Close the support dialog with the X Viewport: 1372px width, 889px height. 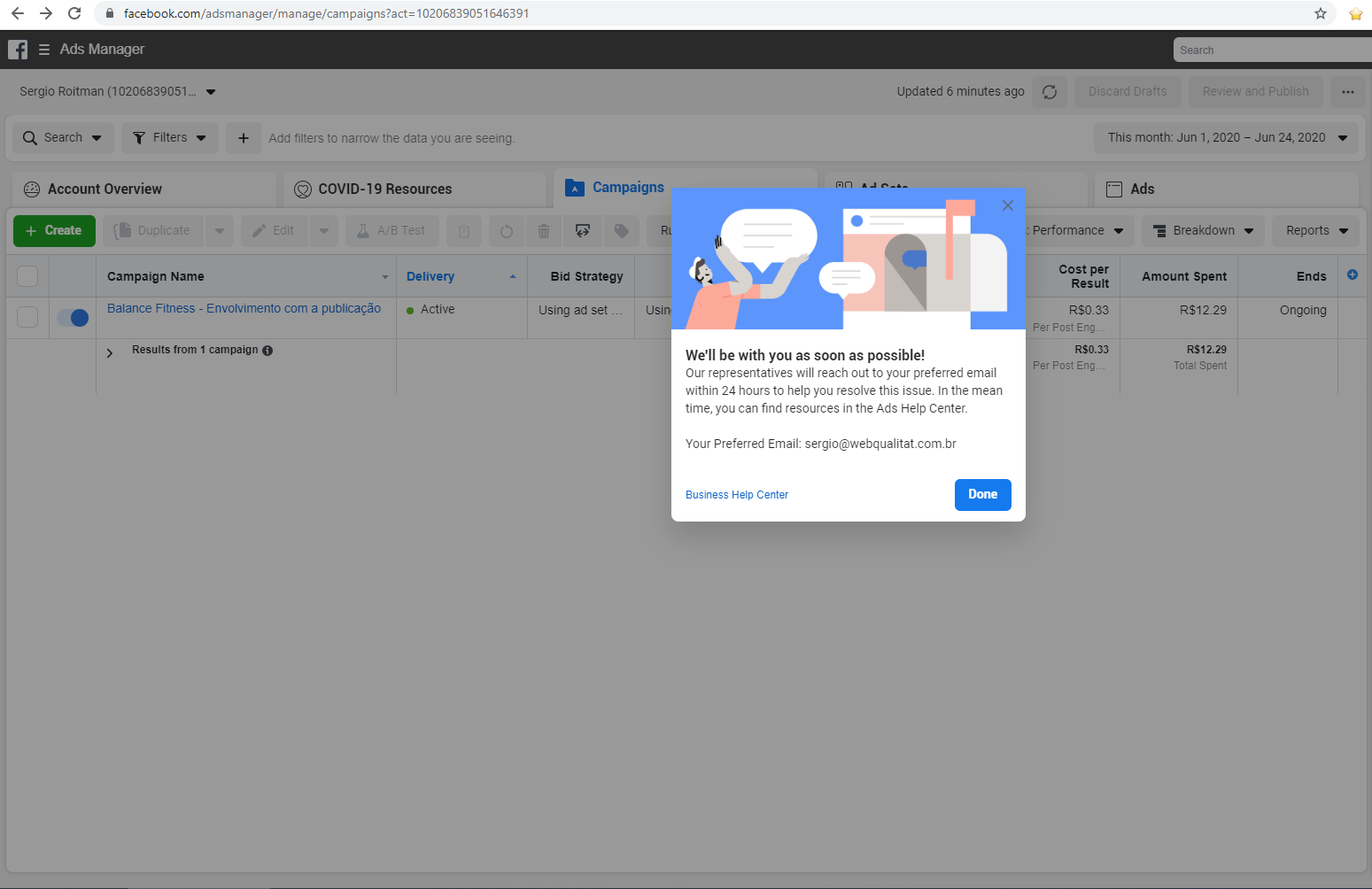click(1008, 205)
